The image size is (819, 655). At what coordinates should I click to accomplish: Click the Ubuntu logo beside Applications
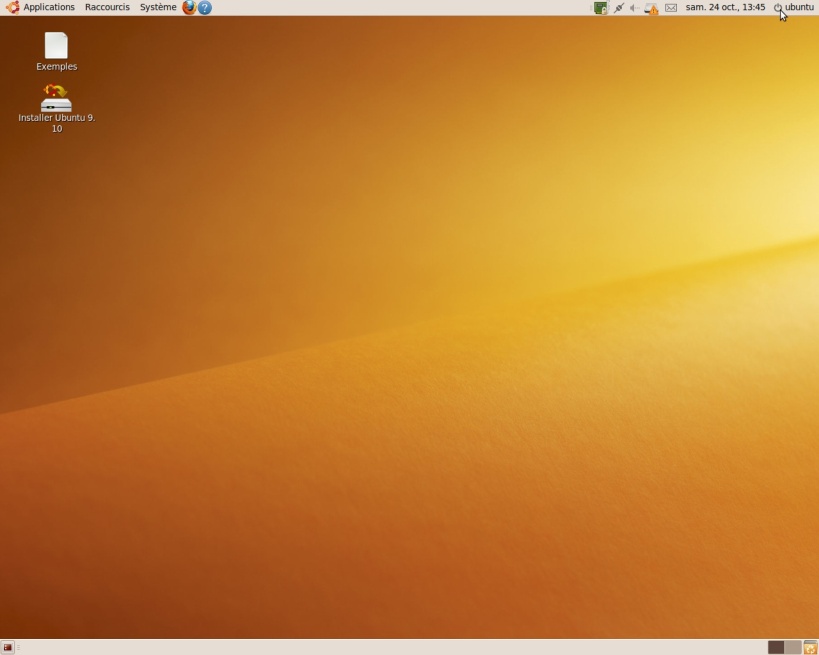point(13,7)
